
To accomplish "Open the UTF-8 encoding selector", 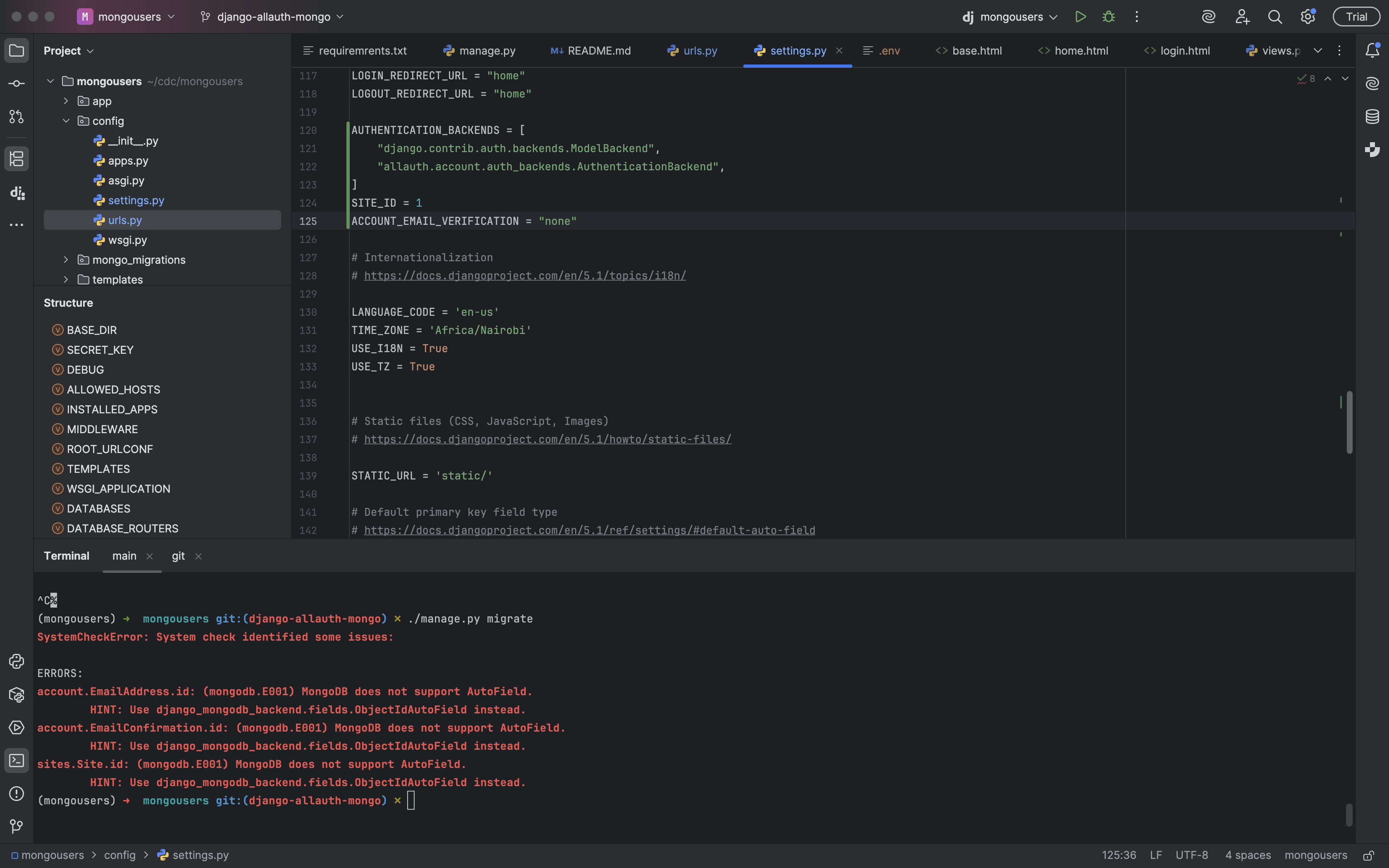I will pyautogui.click(x=1191, y=855).
